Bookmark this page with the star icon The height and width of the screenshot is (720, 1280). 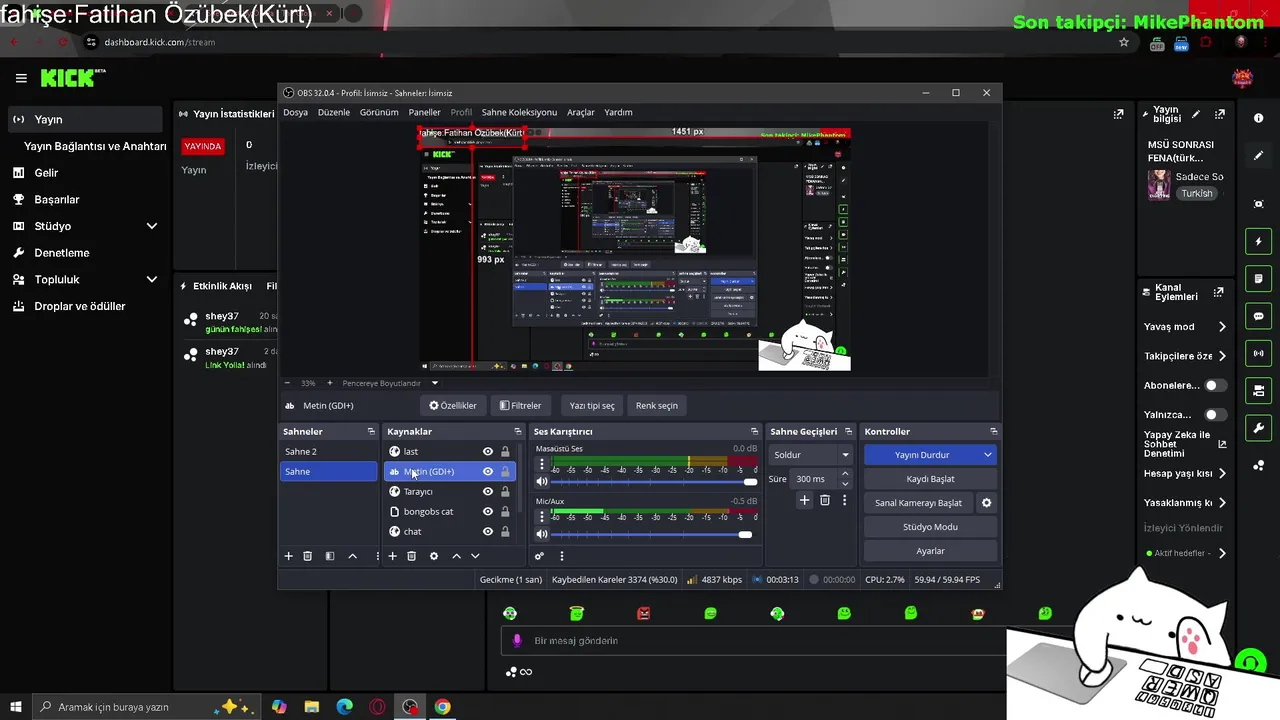1124,42
